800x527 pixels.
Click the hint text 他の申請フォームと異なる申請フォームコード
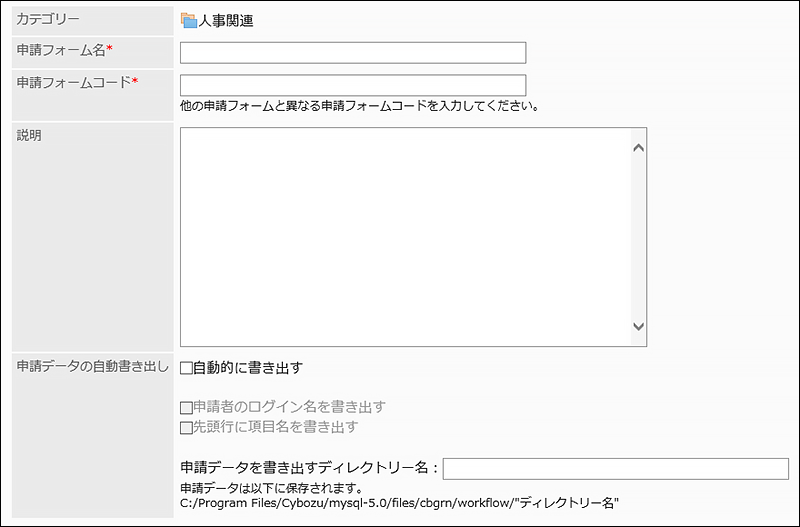pos(304,106)
